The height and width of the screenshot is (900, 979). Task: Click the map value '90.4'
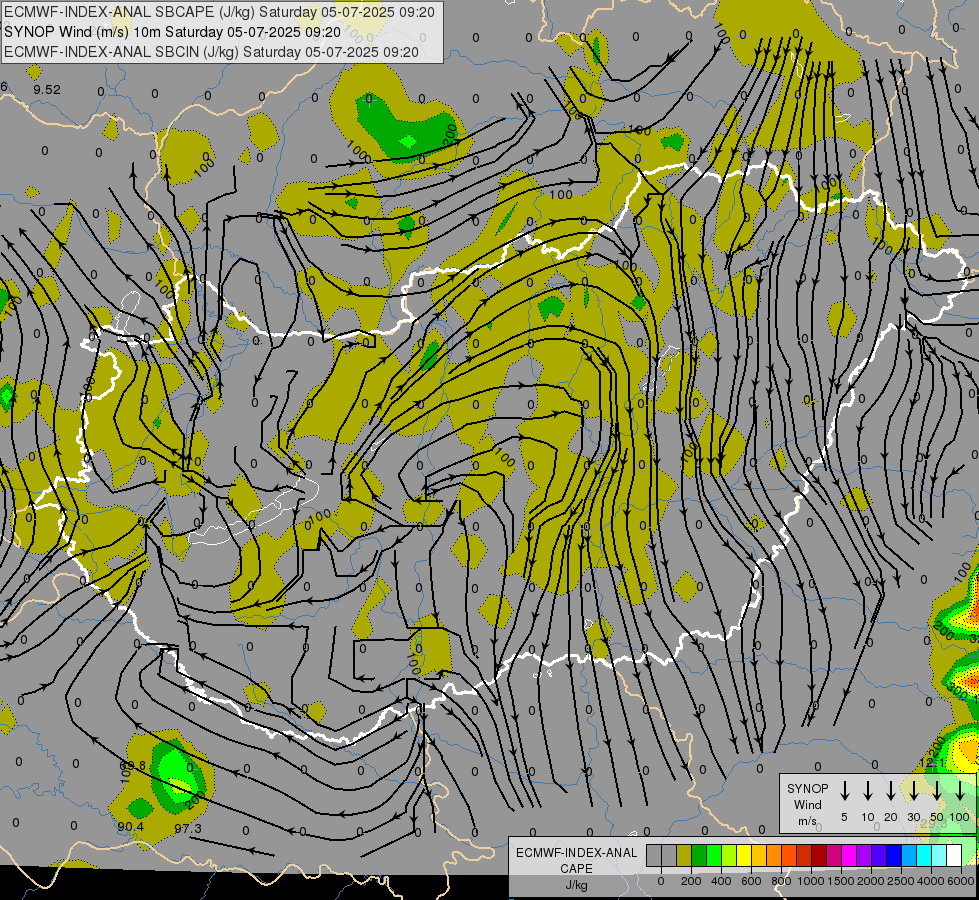(x=130, y=827)
